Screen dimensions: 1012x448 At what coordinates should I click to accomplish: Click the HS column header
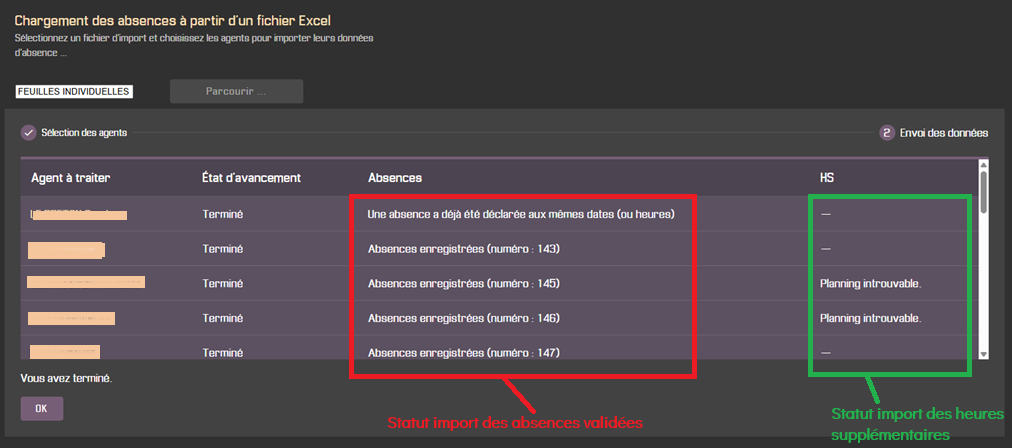(827, 178)
